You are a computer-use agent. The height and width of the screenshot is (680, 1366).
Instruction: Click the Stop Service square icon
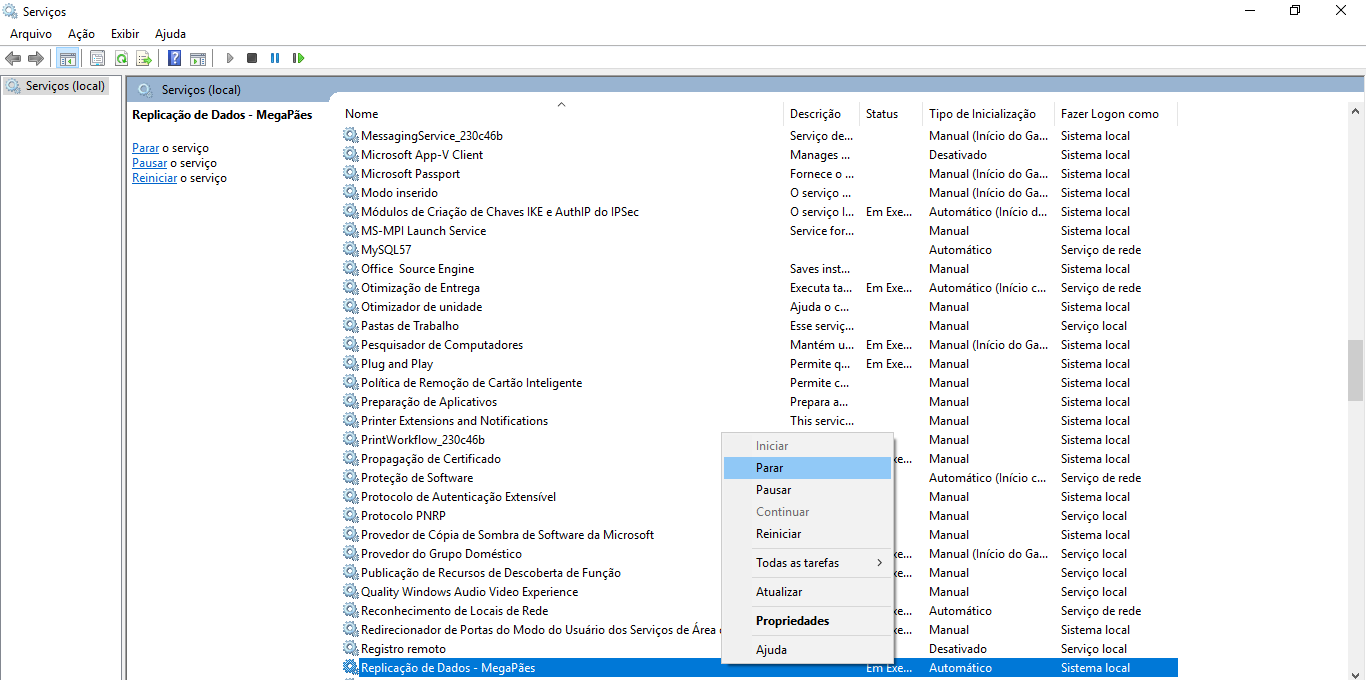coord(252,58)
